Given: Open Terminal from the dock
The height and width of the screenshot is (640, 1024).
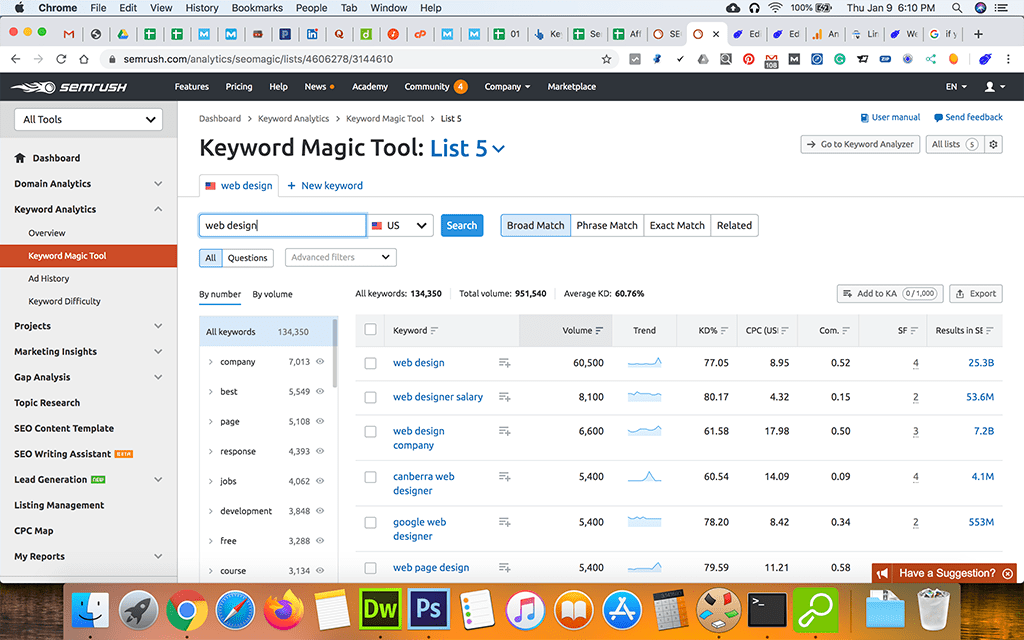Looking at the screenshot, I should pos(767,609).
